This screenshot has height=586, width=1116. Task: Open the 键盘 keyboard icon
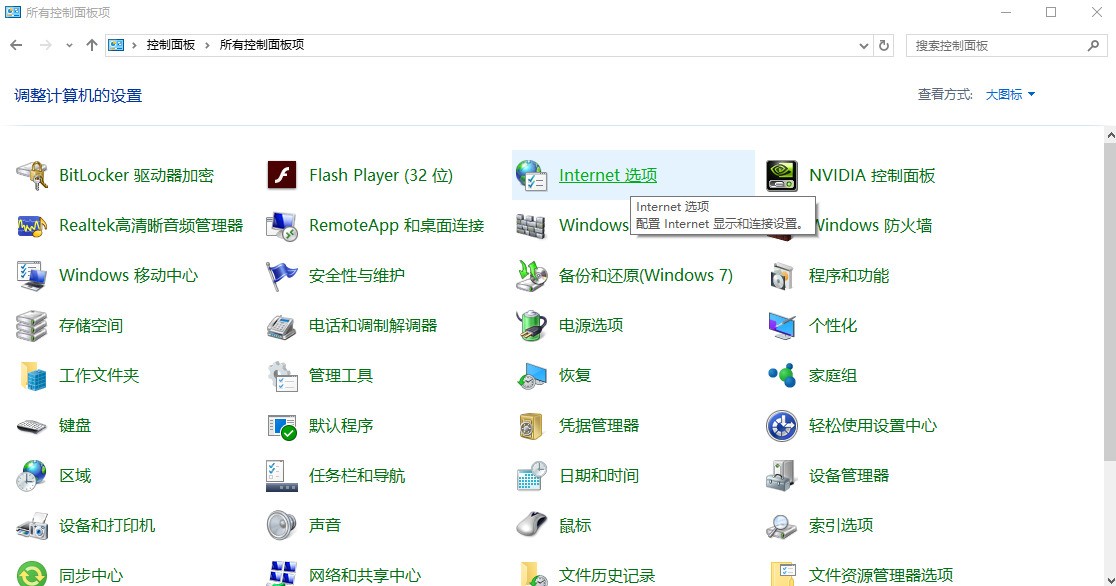[32, 426]
